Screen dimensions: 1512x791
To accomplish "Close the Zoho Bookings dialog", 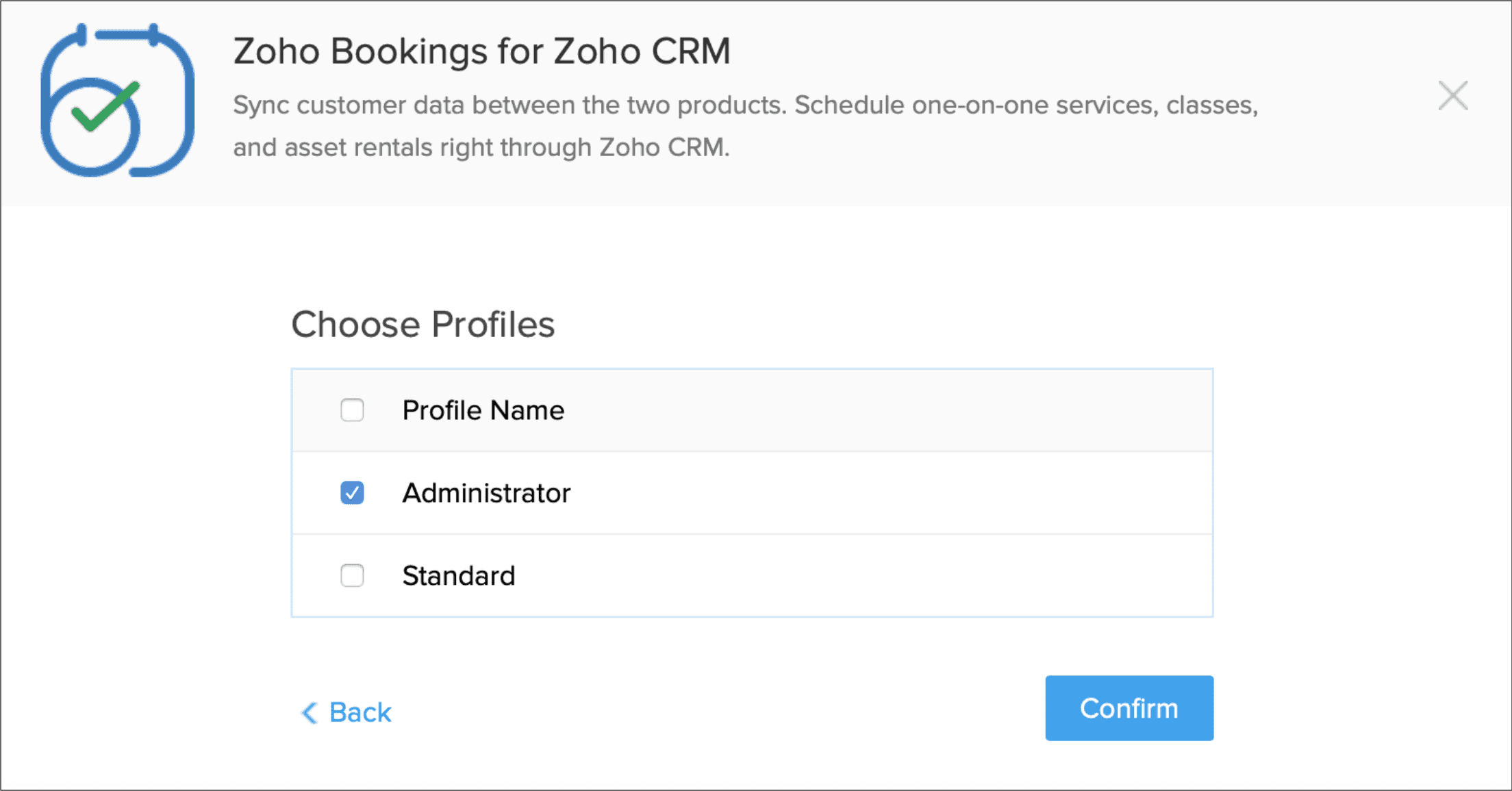I will tap(1452, 96).
